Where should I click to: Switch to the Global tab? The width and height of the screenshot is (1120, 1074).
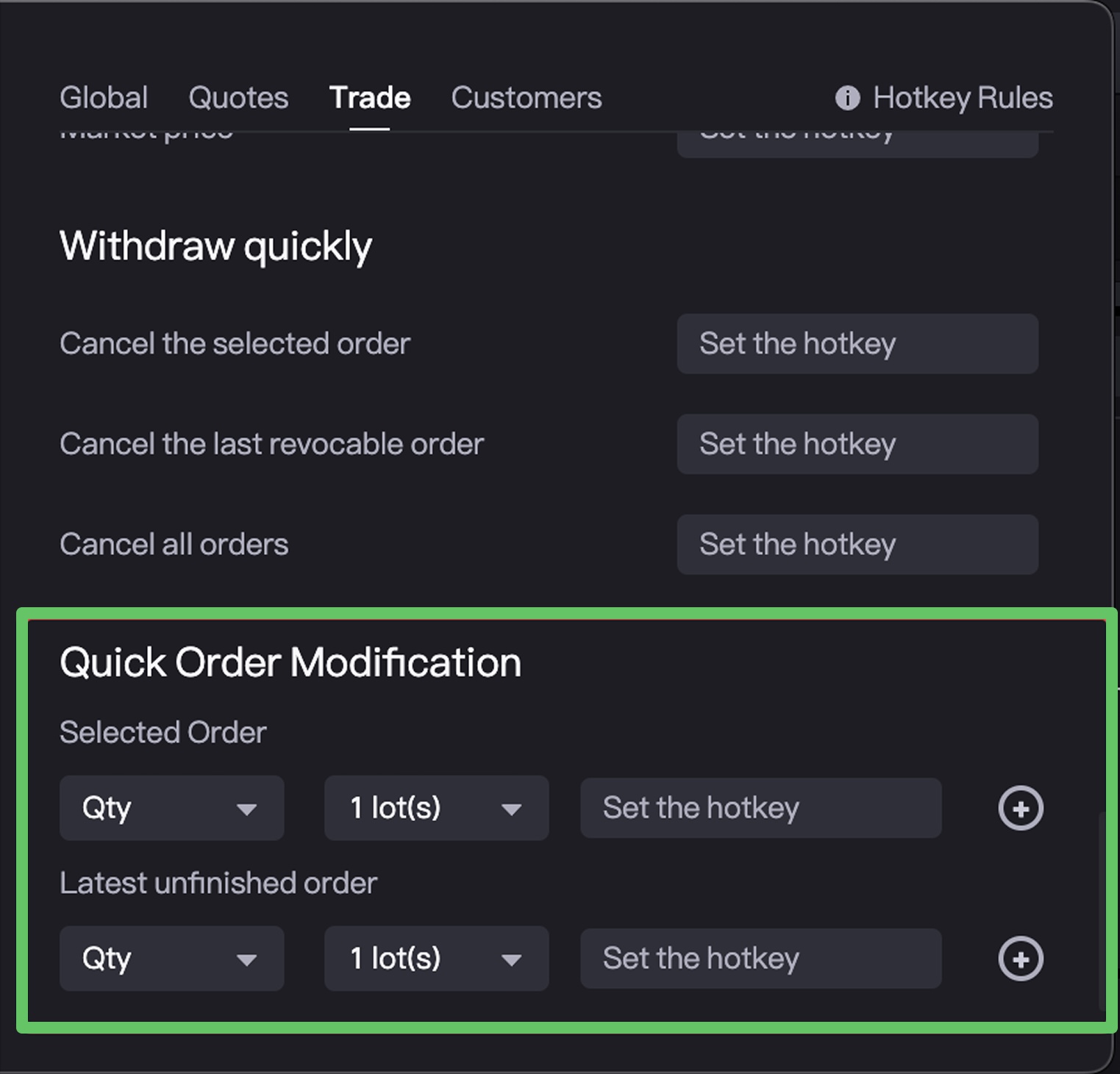pyautogui.click(x=104, y=98)
